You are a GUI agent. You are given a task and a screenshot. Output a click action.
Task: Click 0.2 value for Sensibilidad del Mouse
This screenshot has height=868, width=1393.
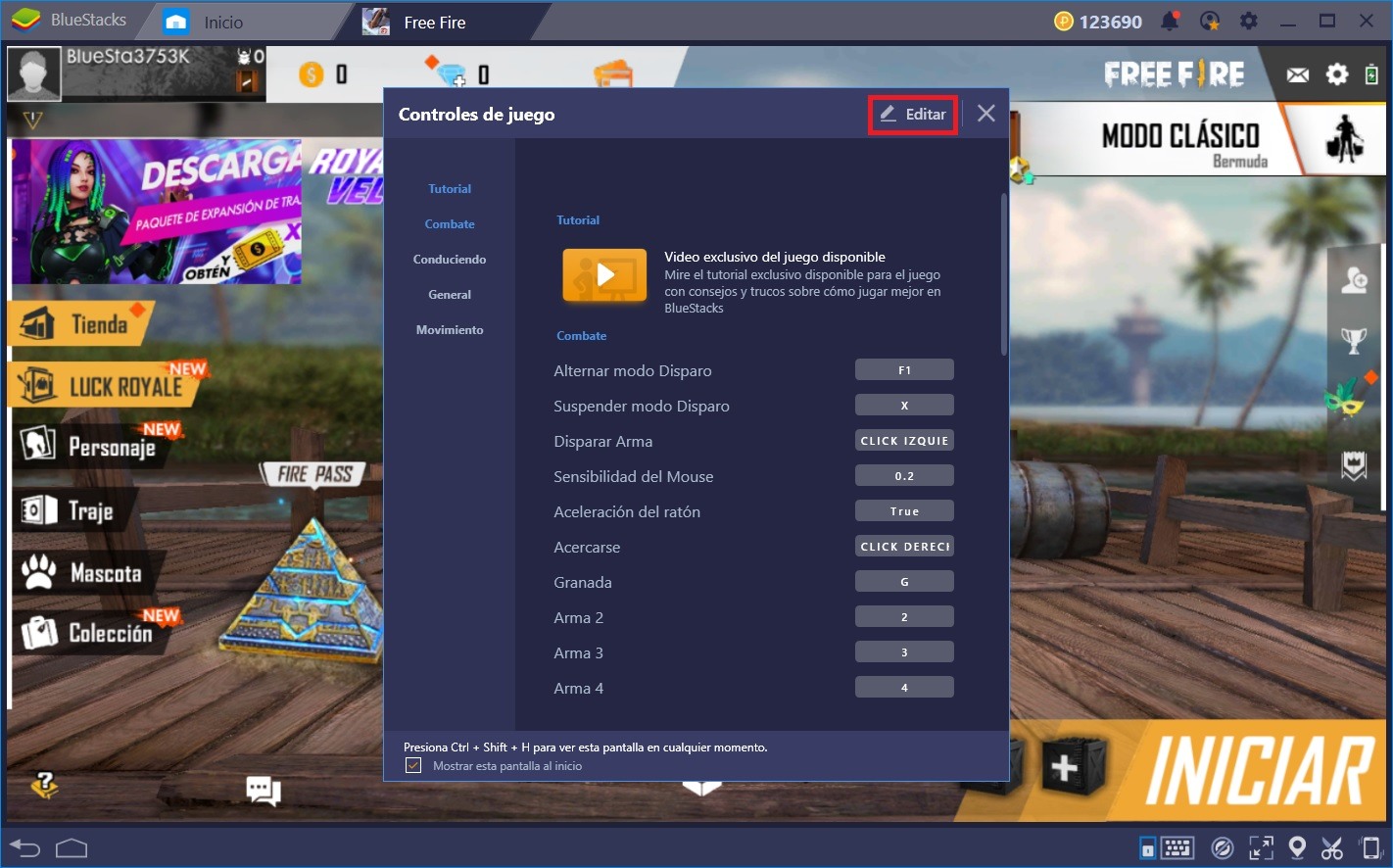click(904, 475)
